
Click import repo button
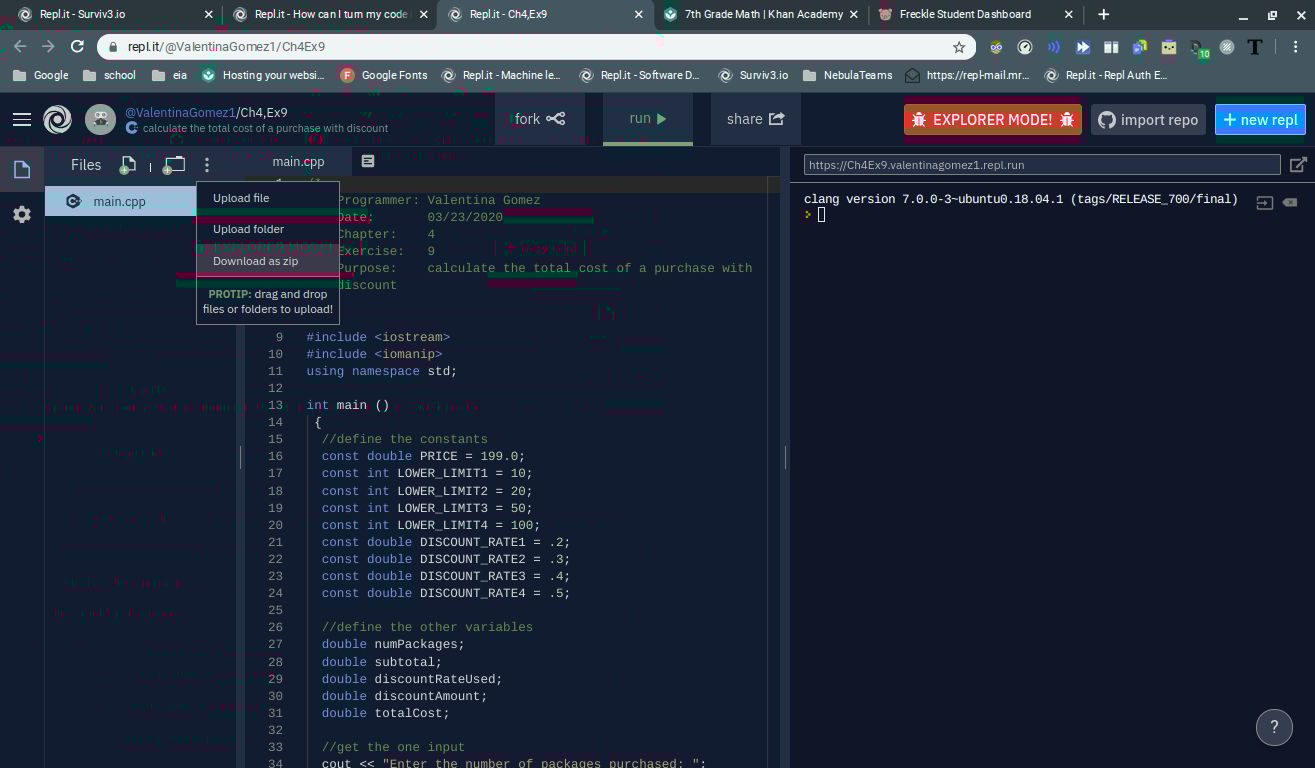click(x=1148, y=119)
